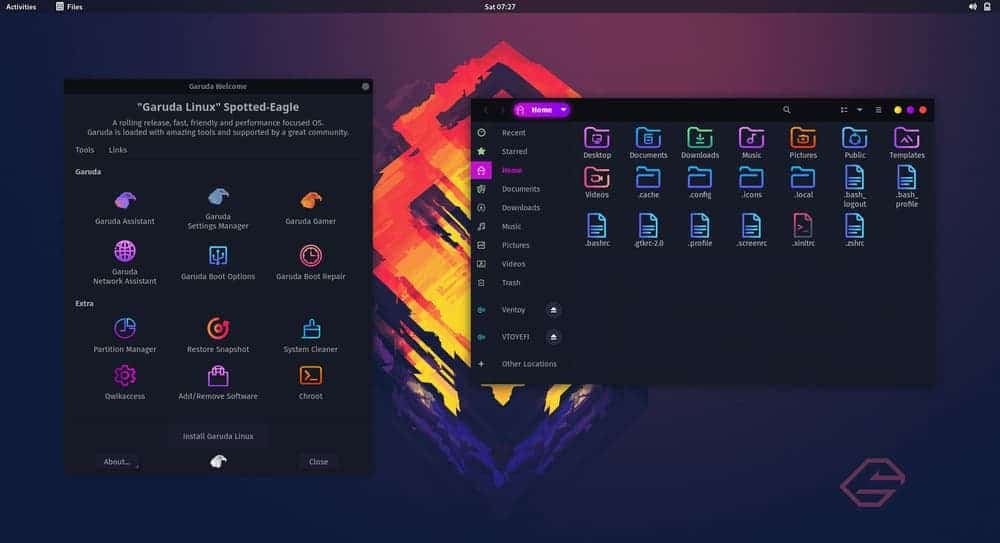
Task: Select the .config folder
Action: point(700,182)
